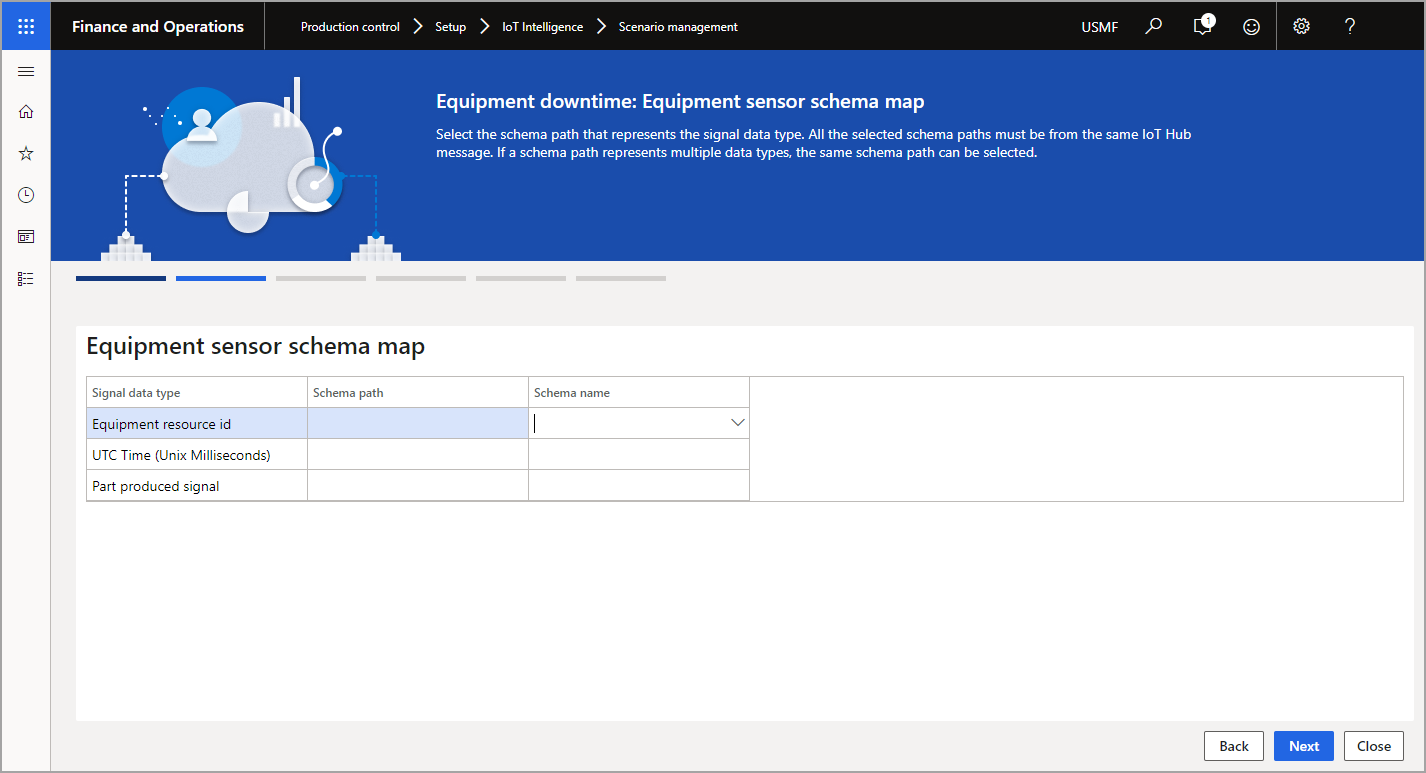Open the Help question mark icon
Viewport: 1426px width, 773px height.
point(1350,27)
